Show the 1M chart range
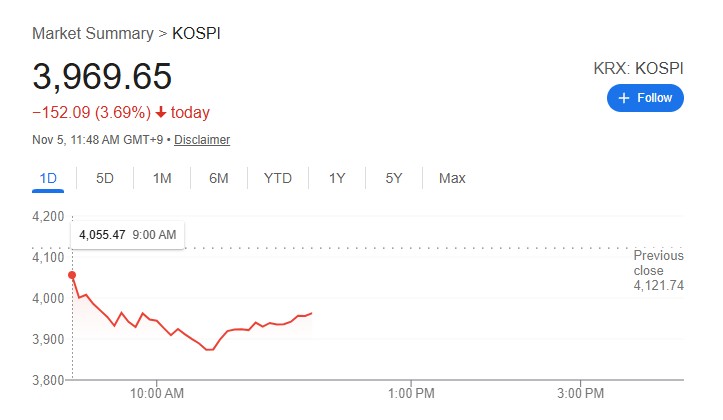The image size is (723, 420). 162,179
